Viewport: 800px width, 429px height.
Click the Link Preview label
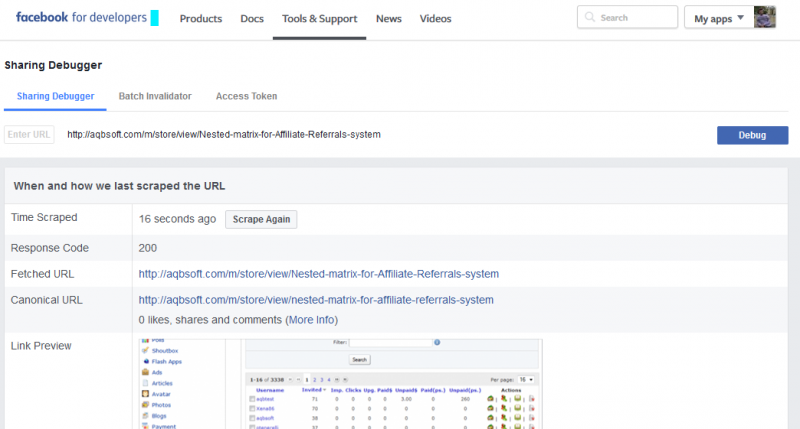[41, 346]
